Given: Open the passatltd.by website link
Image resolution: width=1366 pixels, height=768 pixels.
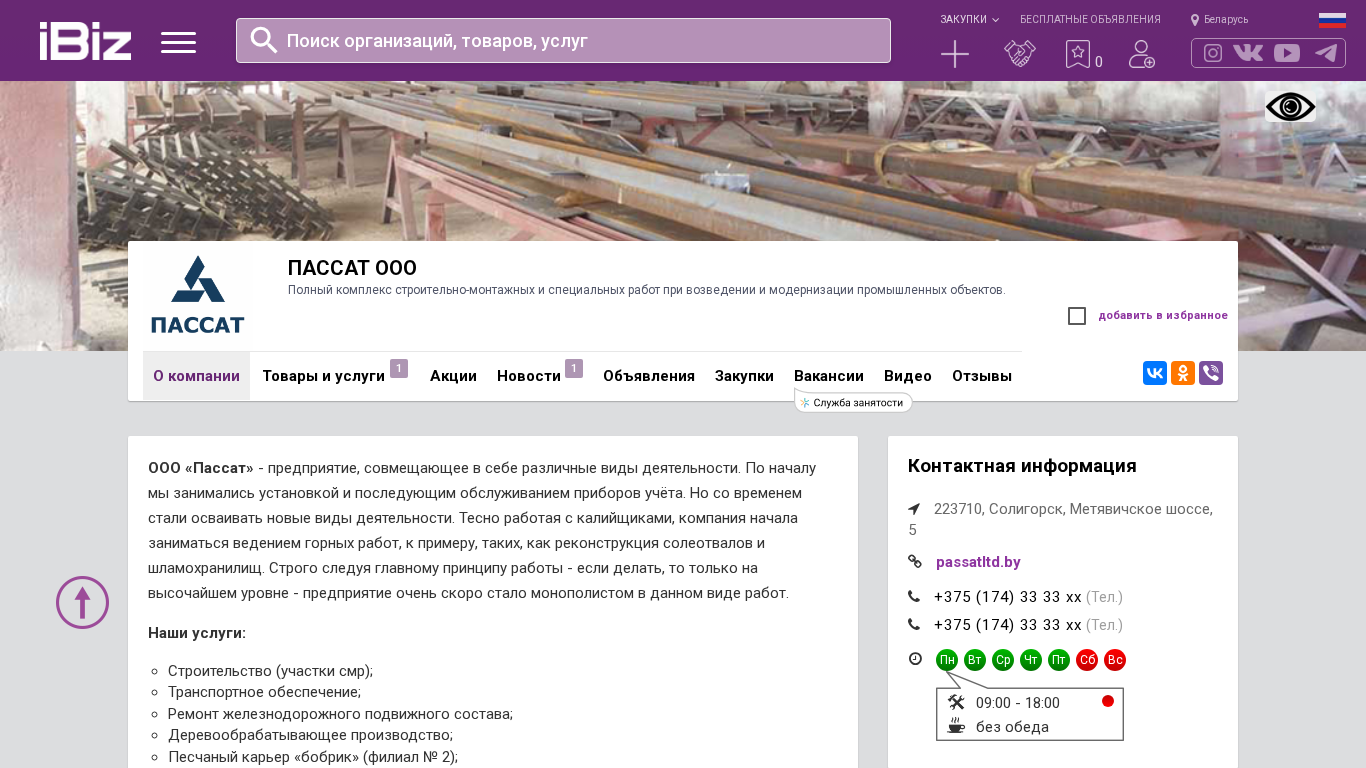Looking at the screenshot, I should (x=978, y=562).
